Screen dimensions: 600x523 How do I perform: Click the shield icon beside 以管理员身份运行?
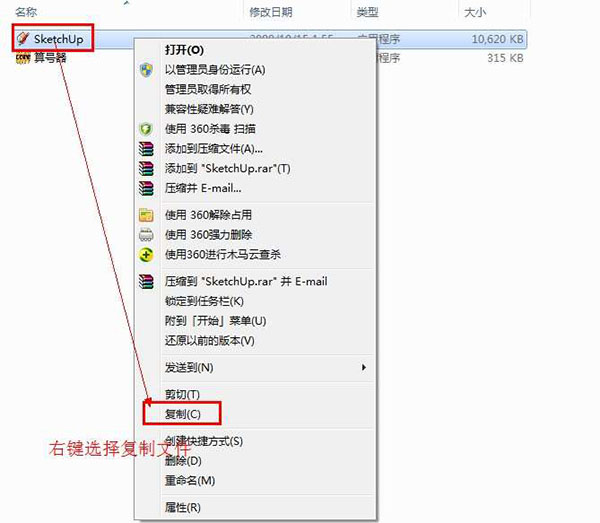146,70
